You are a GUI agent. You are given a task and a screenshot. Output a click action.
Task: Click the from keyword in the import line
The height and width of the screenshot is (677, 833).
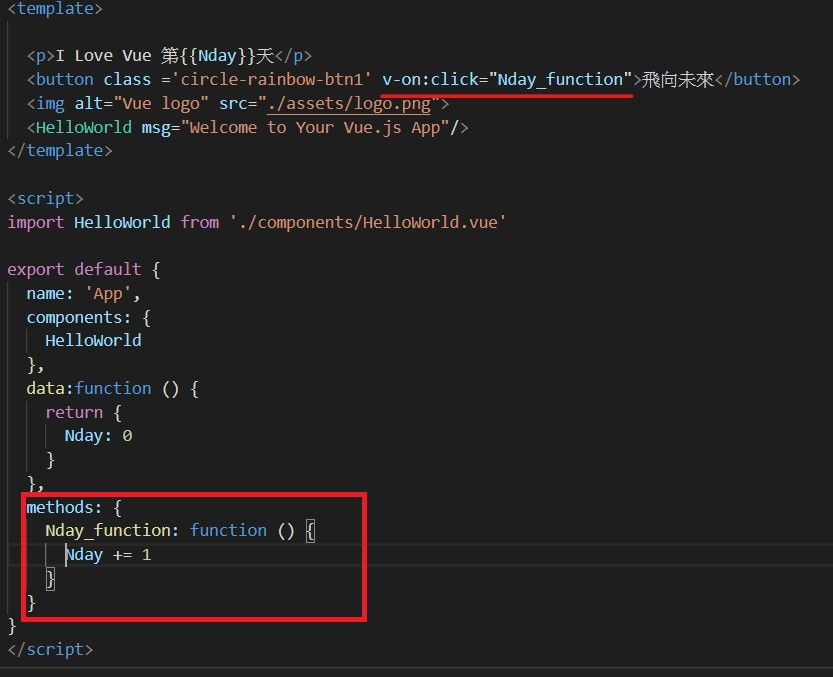tap(200, 222)
